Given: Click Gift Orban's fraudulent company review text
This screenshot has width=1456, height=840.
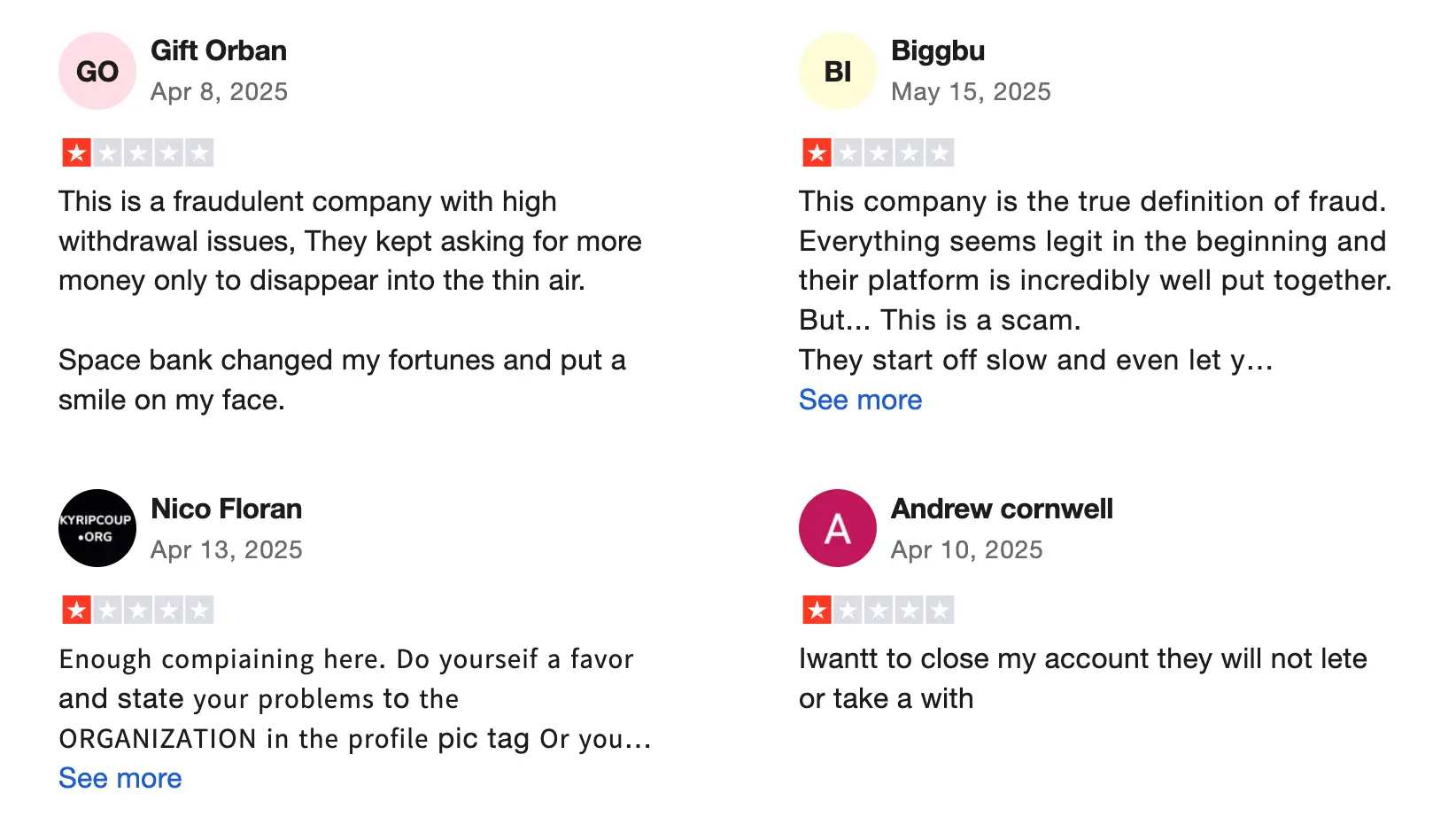Looking at the screenshot, I should [x=350, y=241].
